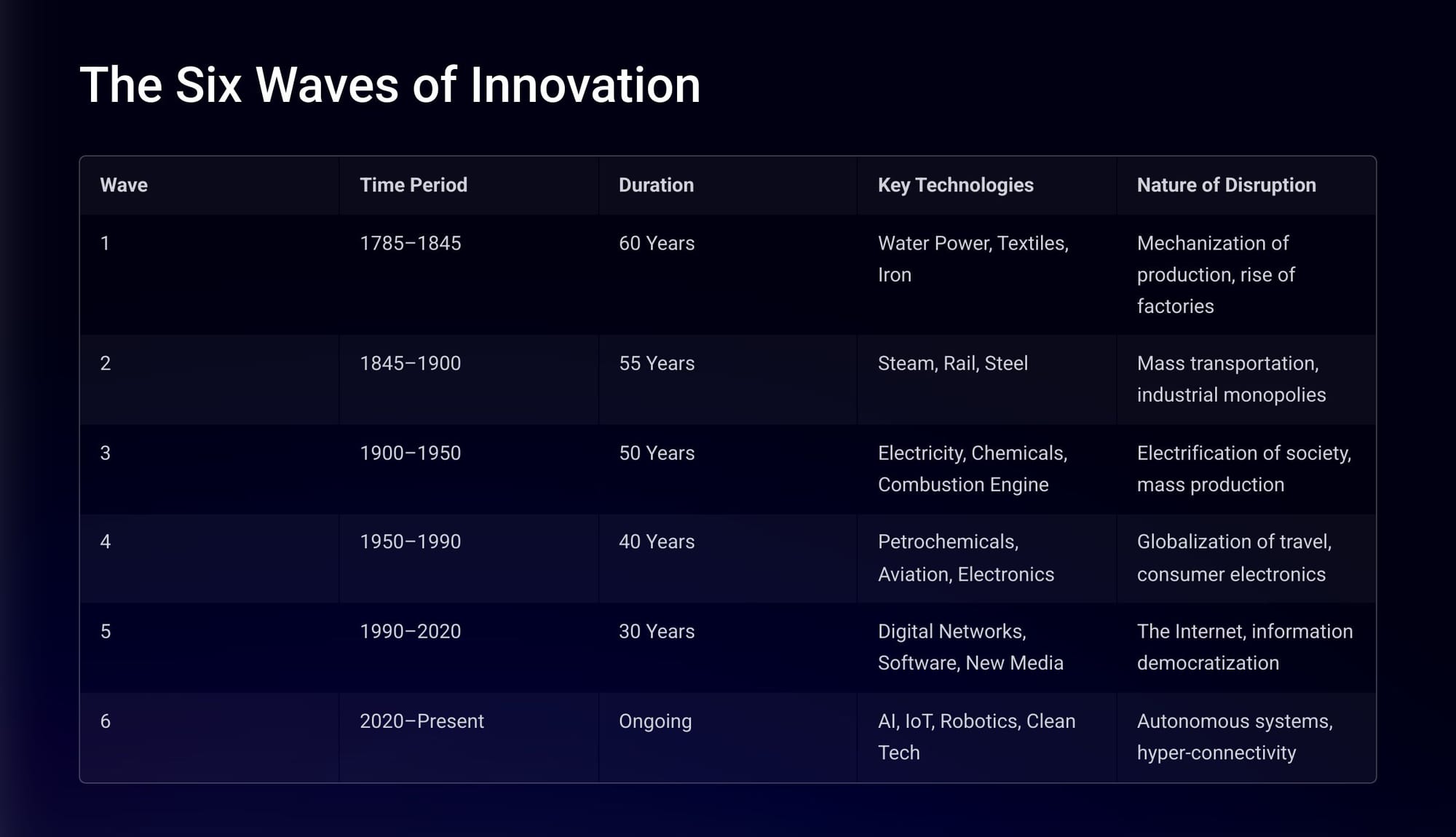Select the '50 Years' duration cell

728,469
